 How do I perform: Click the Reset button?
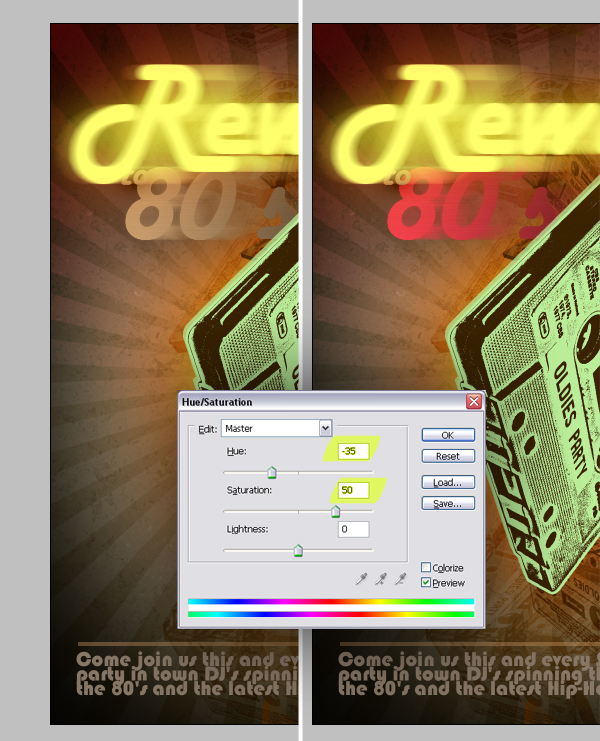tap(448, 456)
